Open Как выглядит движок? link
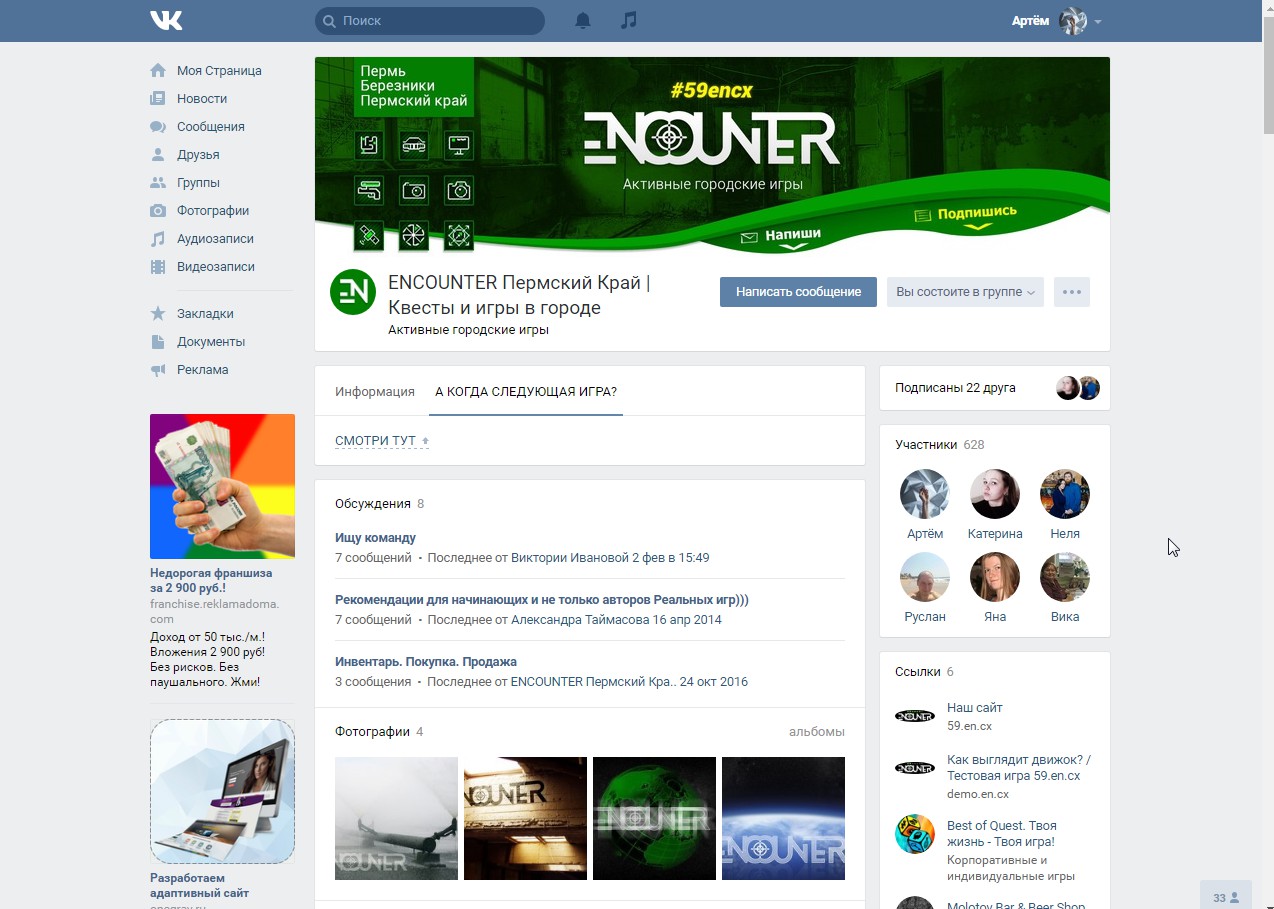This screenshot has width=1274, height=909. tap(1019, 768)
